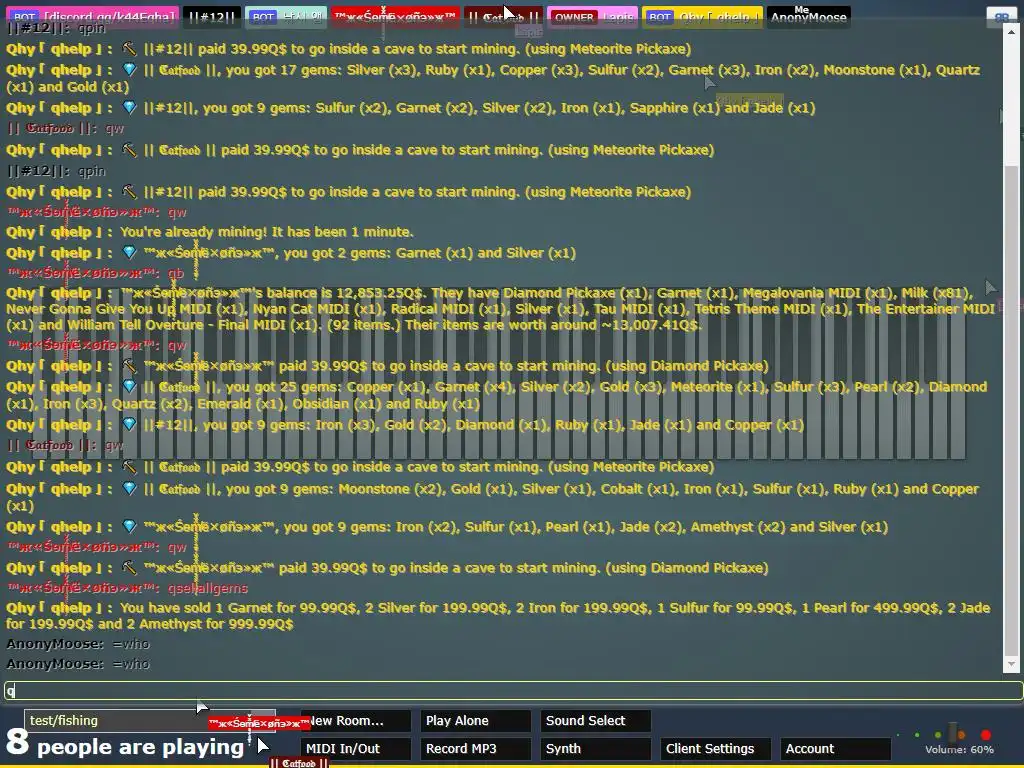Click the 'Volume: 60%' label

point(959,750)
